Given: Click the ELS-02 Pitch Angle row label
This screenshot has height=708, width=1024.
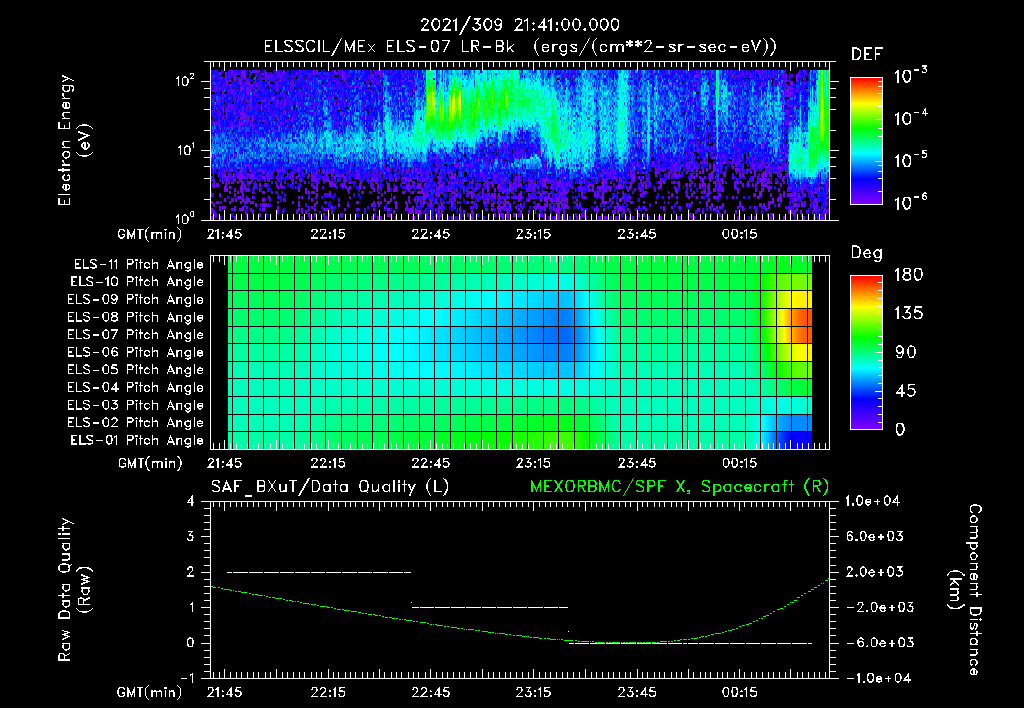Looking at the screenshot, I should click(x=136, y=423).
